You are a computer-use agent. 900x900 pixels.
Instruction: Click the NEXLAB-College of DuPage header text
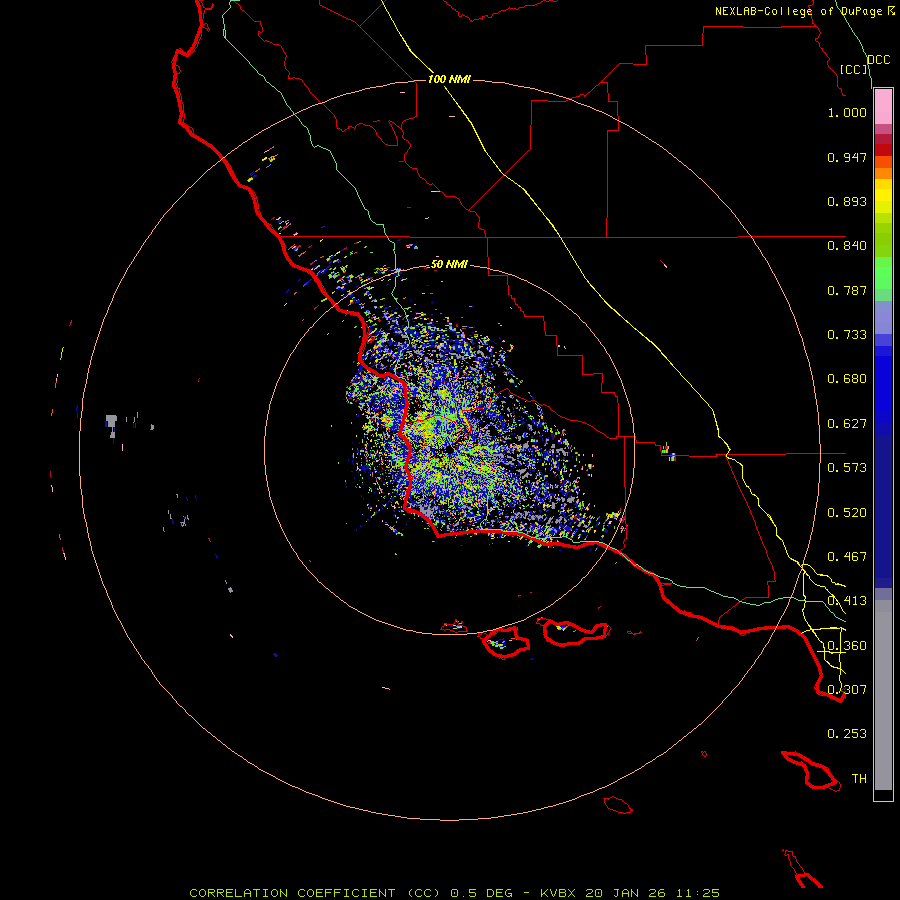[x=805, y=11]
